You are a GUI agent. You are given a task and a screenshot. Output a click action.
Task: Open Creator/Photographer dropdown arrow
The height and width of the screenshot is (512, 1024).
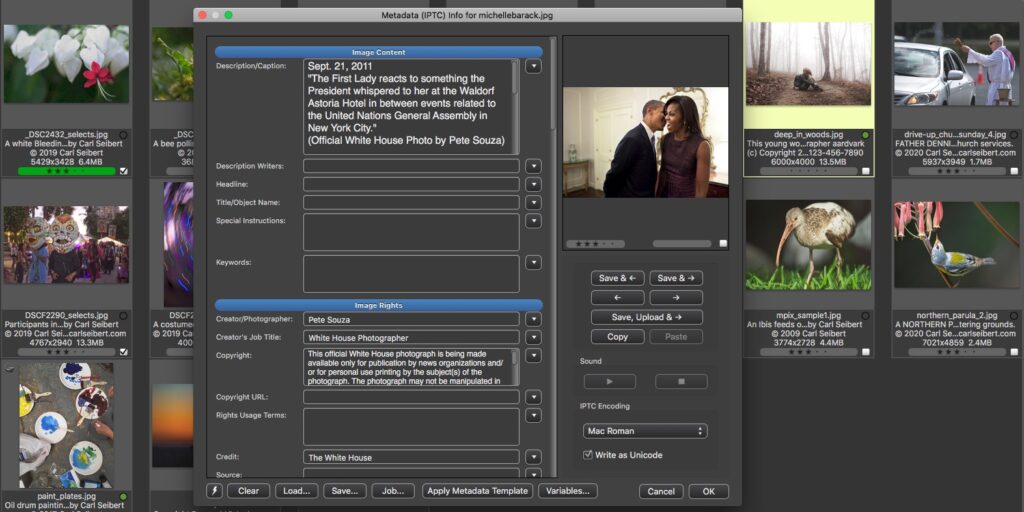click(x=534, y=319)
